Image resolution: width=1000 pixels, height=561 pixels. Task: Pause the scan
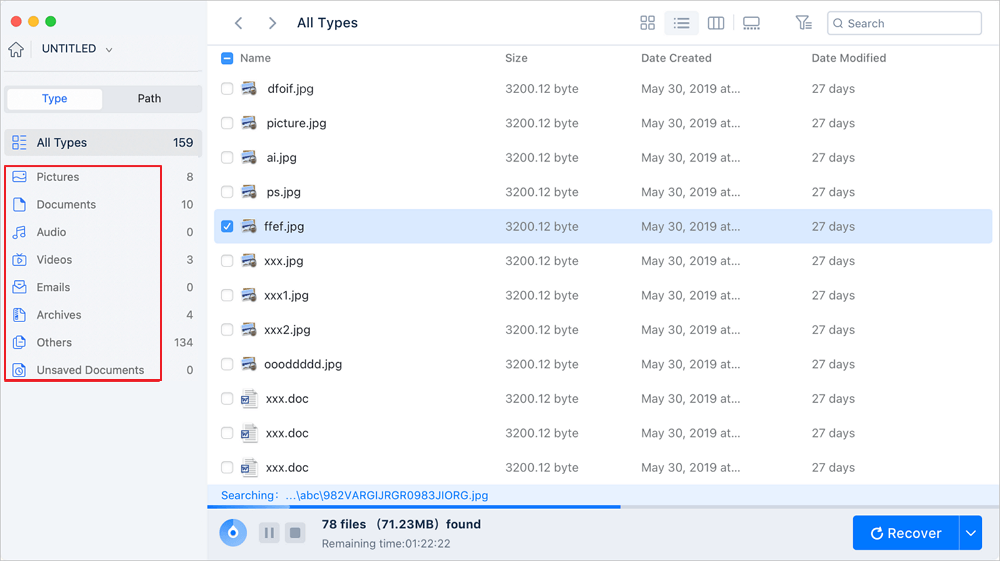[269, 533]
